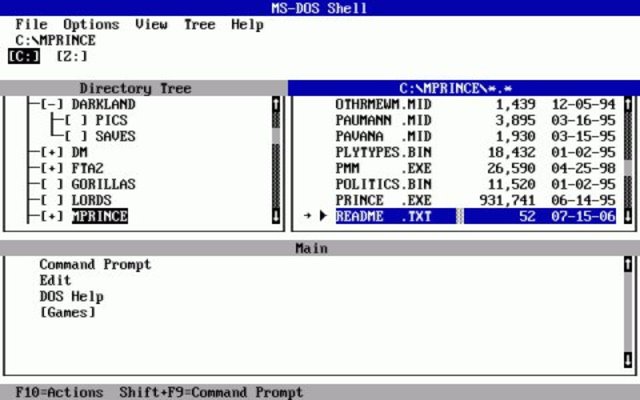Click the empty bracket next to PICS

[76, 120]
